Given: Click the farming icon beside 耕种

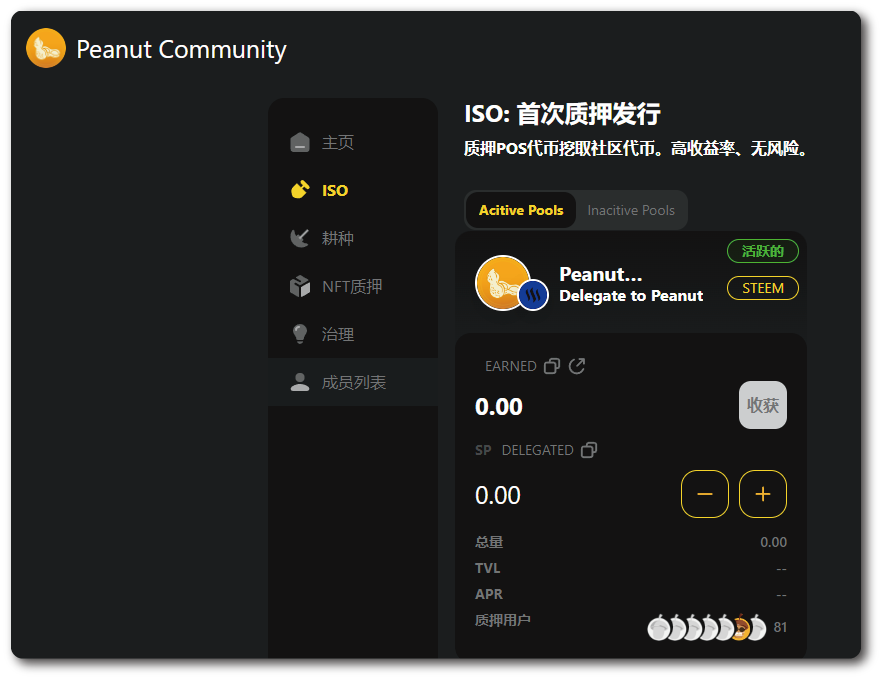Looking at the screenshot, I should 300,238.
